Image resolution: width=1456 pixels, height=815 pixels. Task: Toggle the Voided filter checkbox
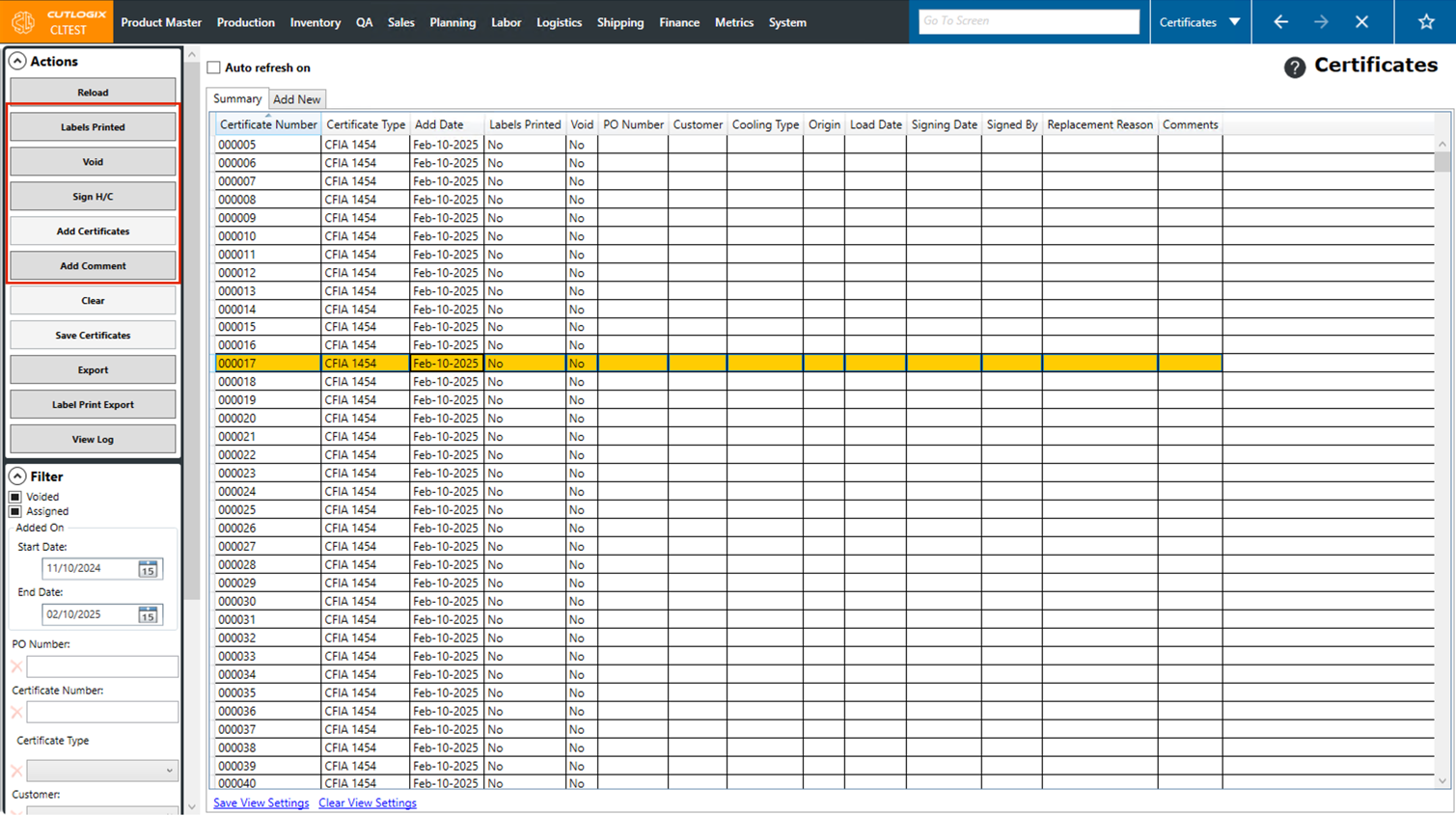pyautogui.click(x=15, y=497)
